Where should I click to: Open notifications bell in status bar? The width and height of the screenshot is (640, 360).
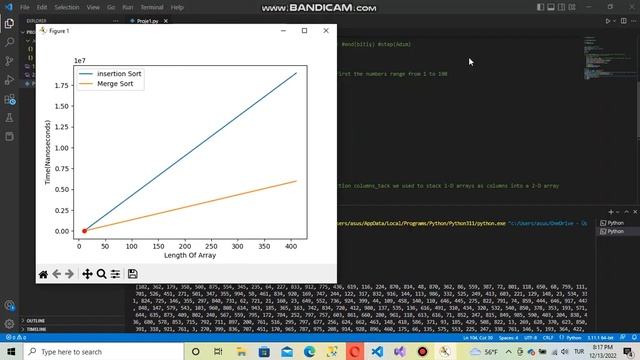pos(634,338)
